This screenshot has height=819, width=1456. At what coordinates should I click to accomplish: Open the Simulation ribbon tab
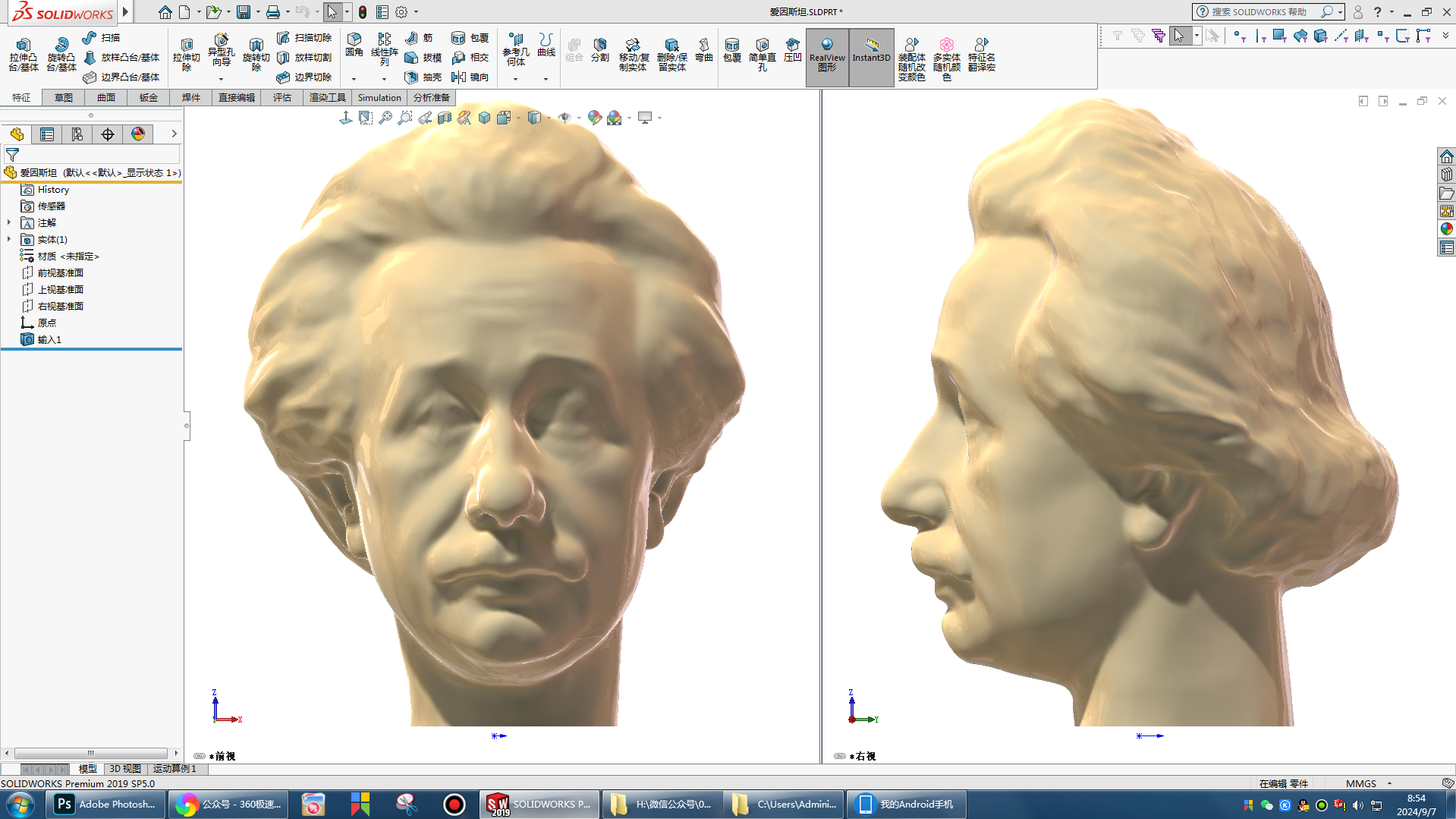point(379,98)
